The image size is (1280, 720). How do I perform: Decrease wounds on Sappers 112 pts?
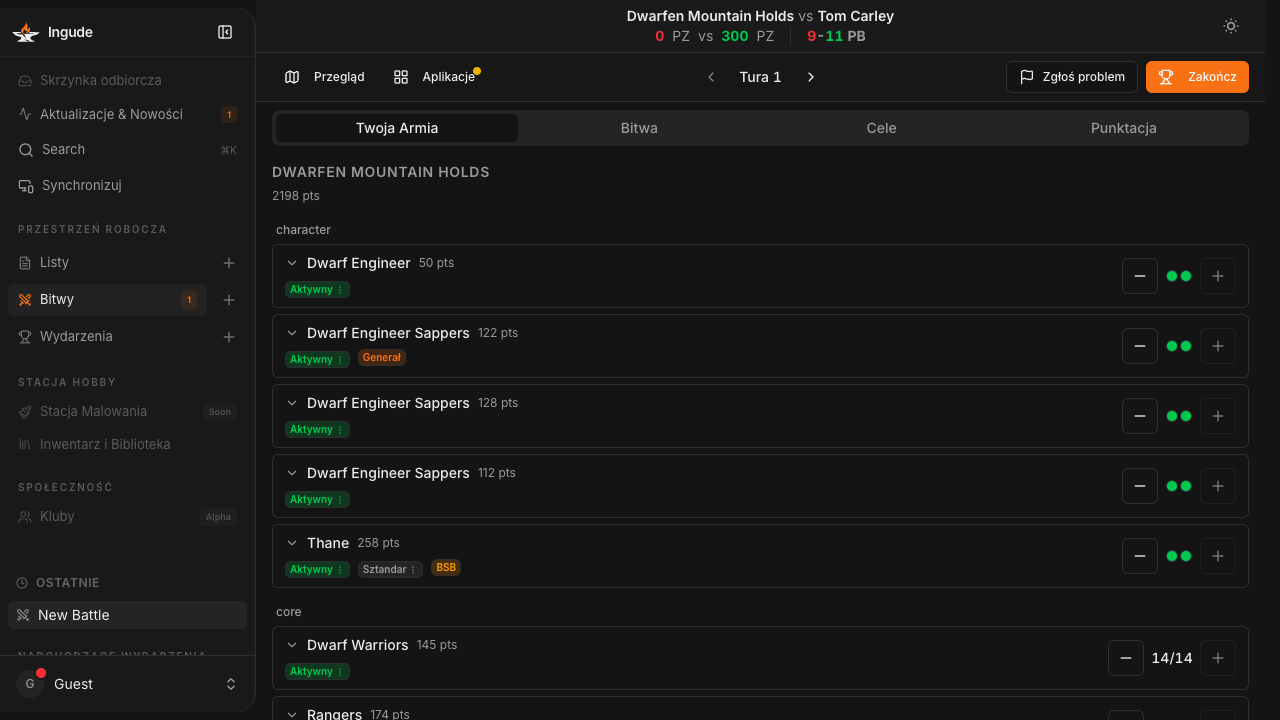pyautogui.click(x=1140, y=486)
